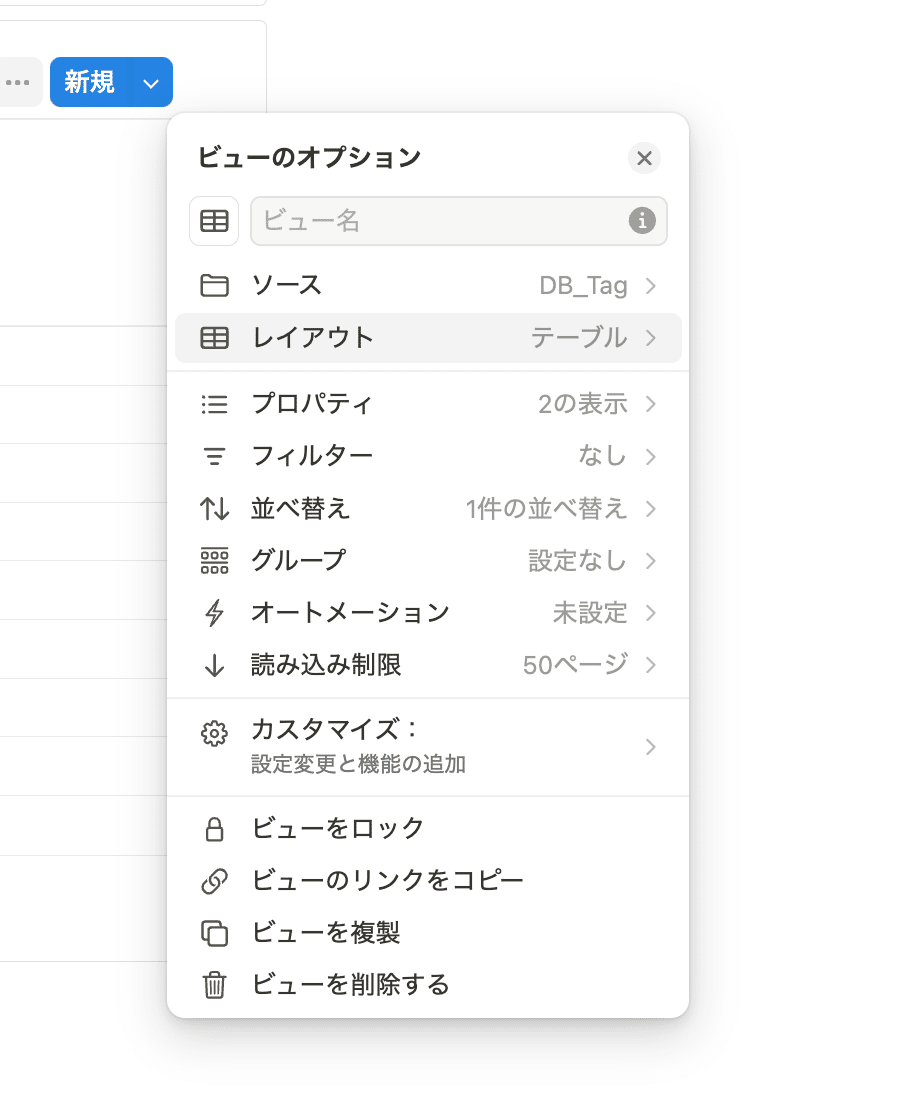The image size is (924, 1106).
Task: Expand the 並べ替え chevron arrow
Action: tap(650, 509)
